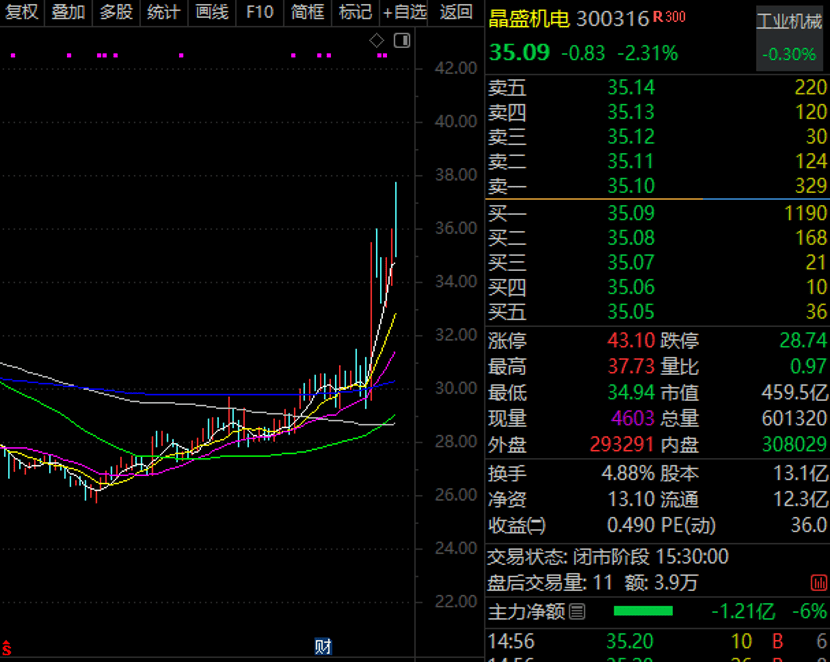Select the 画线 drawing tool
Screen dimensions: 830x662
[x=212, y=12]
